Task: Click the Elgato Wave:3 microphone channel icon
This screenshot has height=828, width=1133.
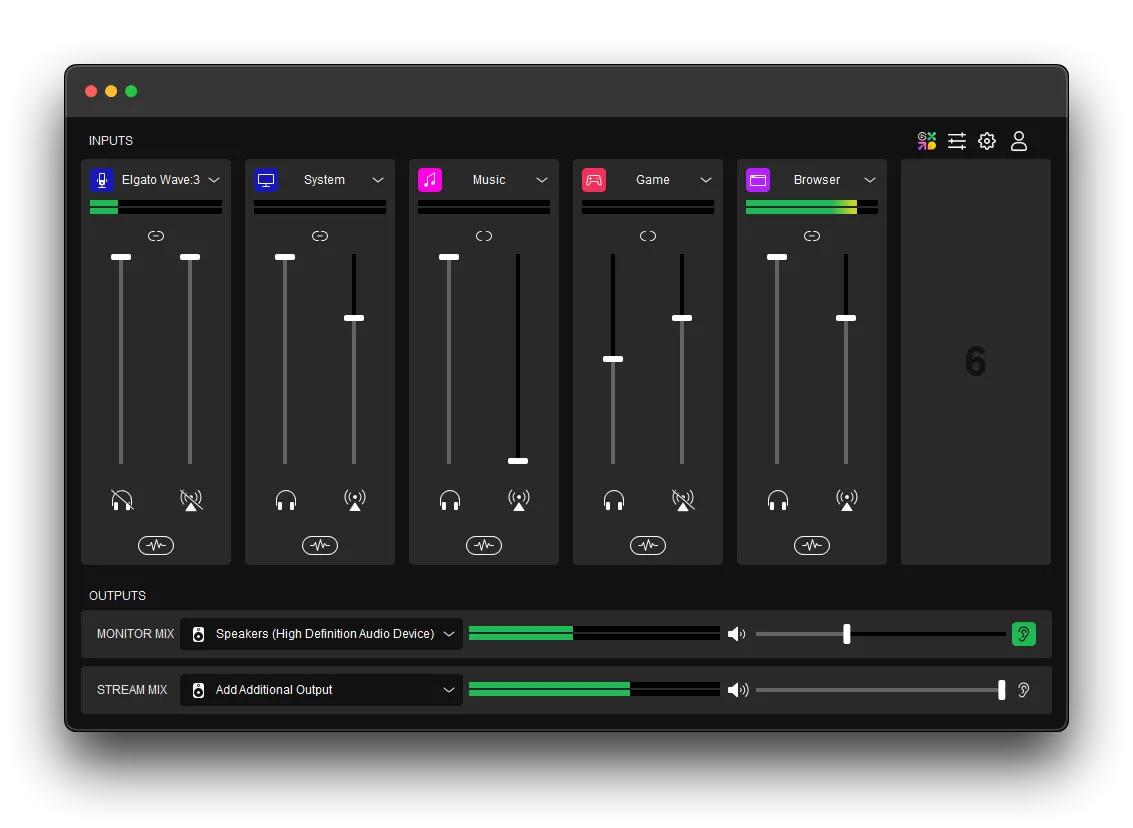Action: coord(102,180)
